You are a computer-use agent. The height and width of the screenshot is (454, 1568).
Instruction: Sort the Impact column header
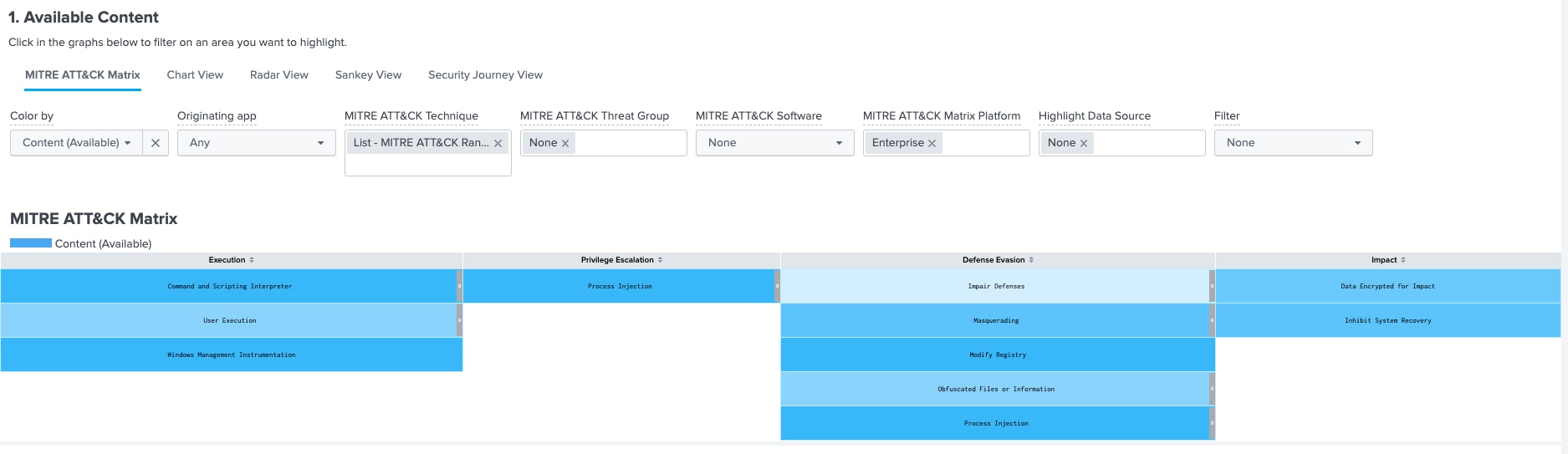1403,260
